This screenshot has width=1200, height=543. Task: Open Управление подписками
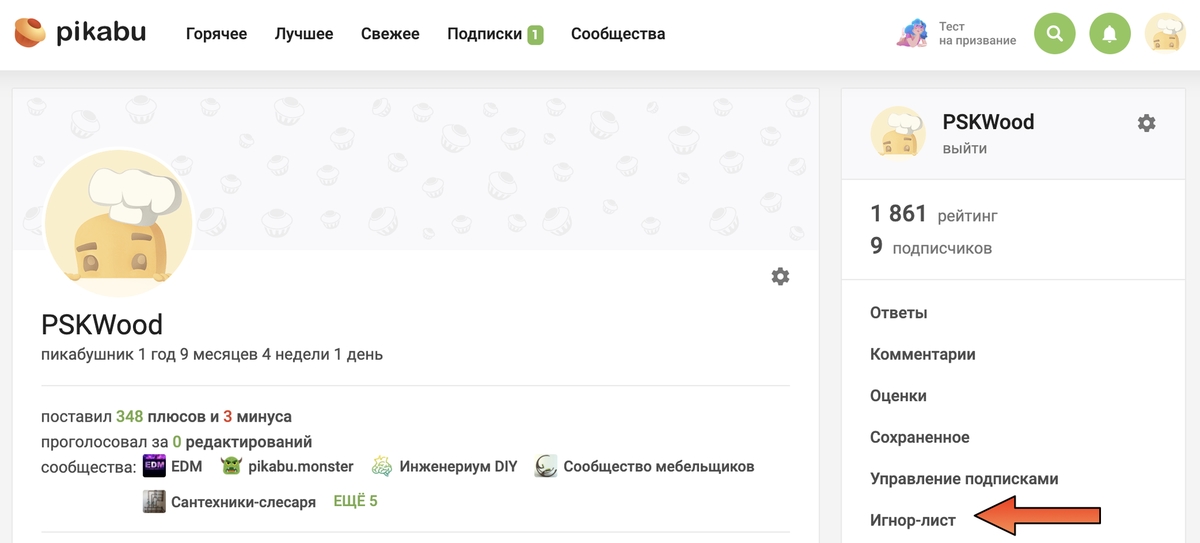pos(964,479)
